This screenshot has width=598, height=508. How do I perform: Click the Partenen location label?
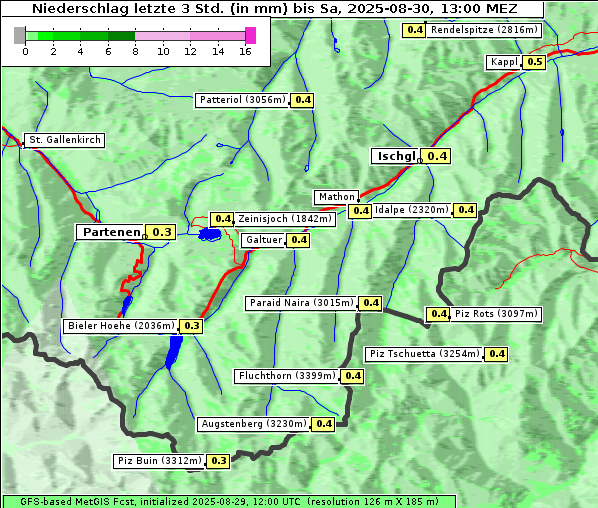pyautogui.click(x=111, y=232)
